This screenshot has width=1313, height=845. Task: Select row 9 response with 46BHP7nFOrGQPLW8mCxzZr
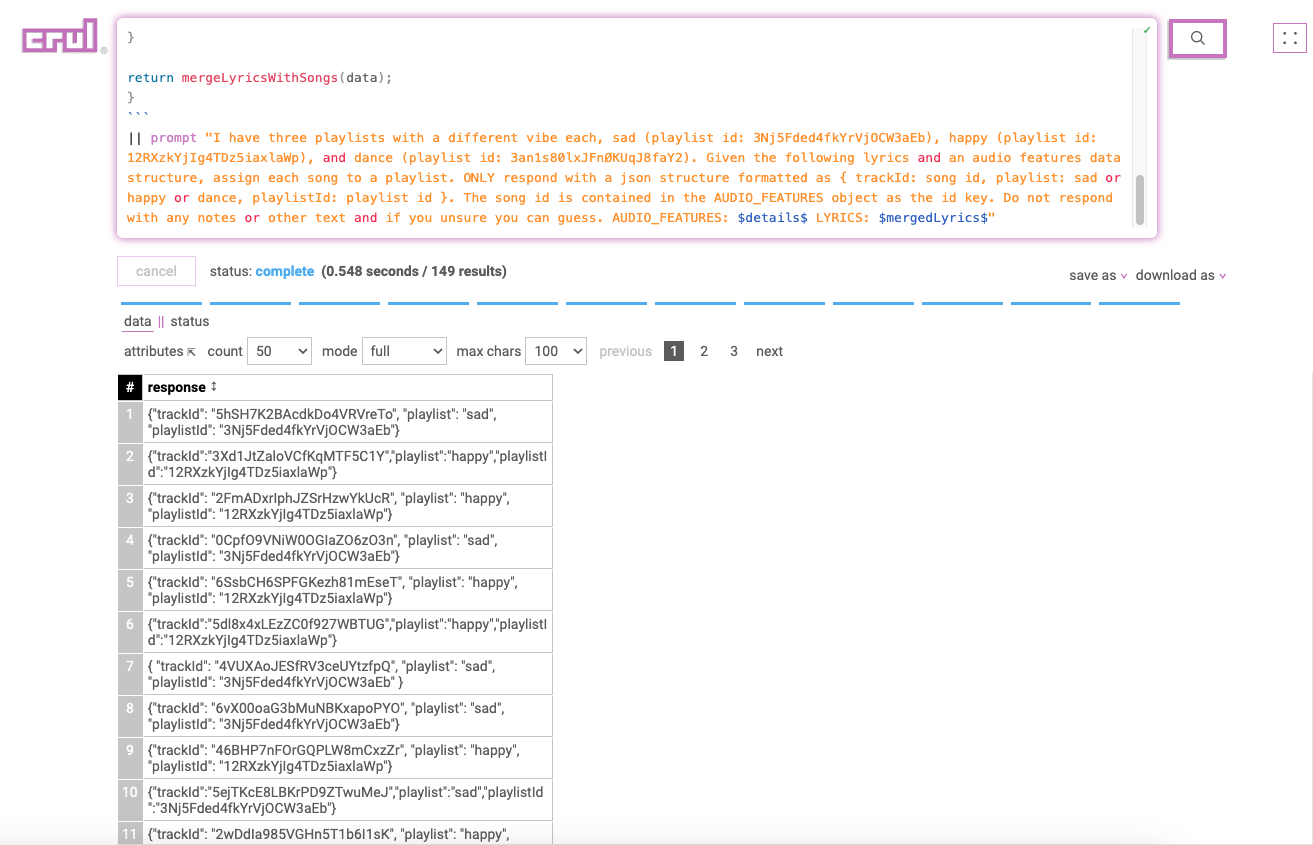pos(347,757)
